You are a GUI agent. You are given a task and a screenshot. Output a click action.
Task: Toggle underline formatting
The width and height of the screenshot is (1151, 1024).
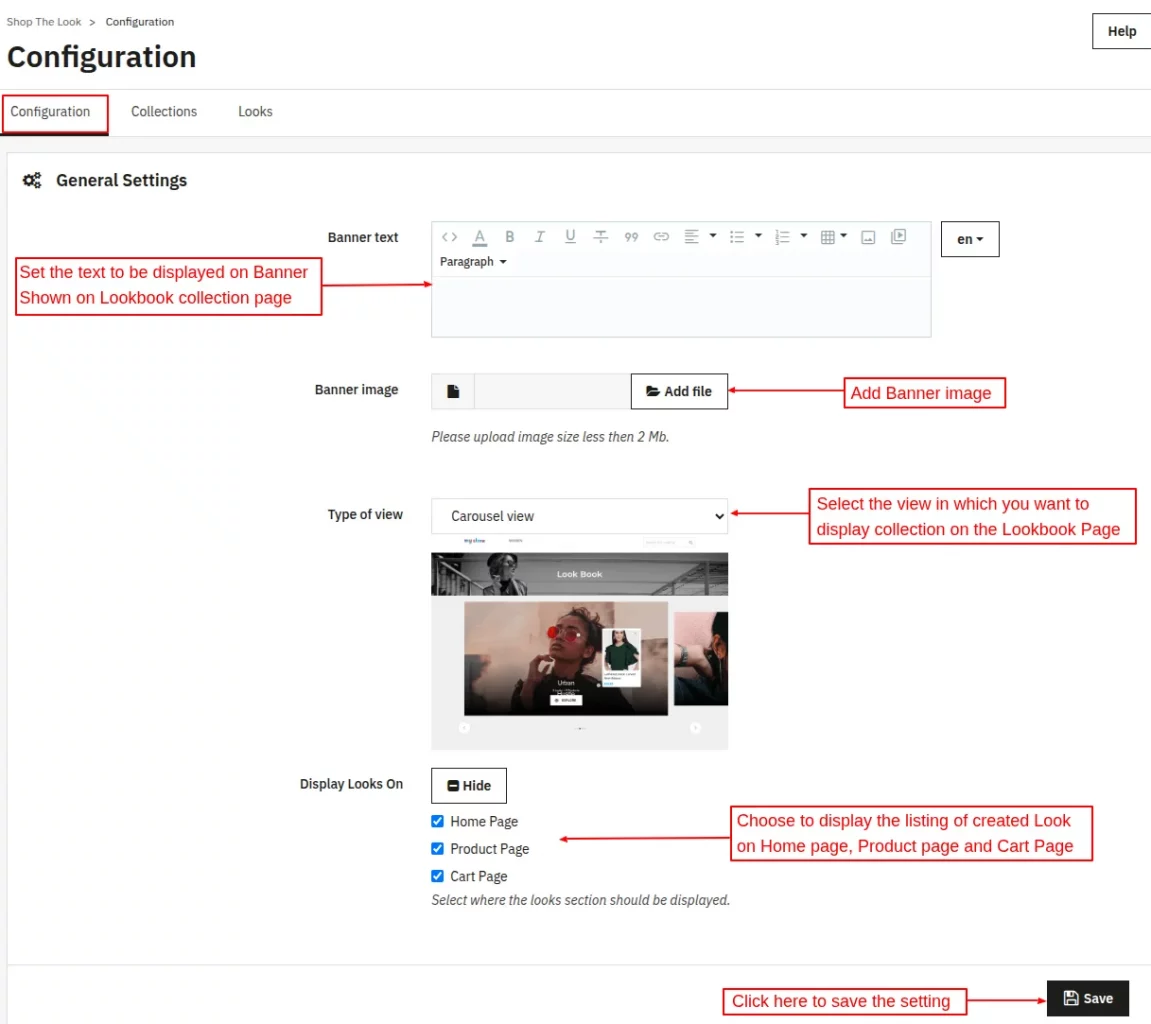click(570, 236)
